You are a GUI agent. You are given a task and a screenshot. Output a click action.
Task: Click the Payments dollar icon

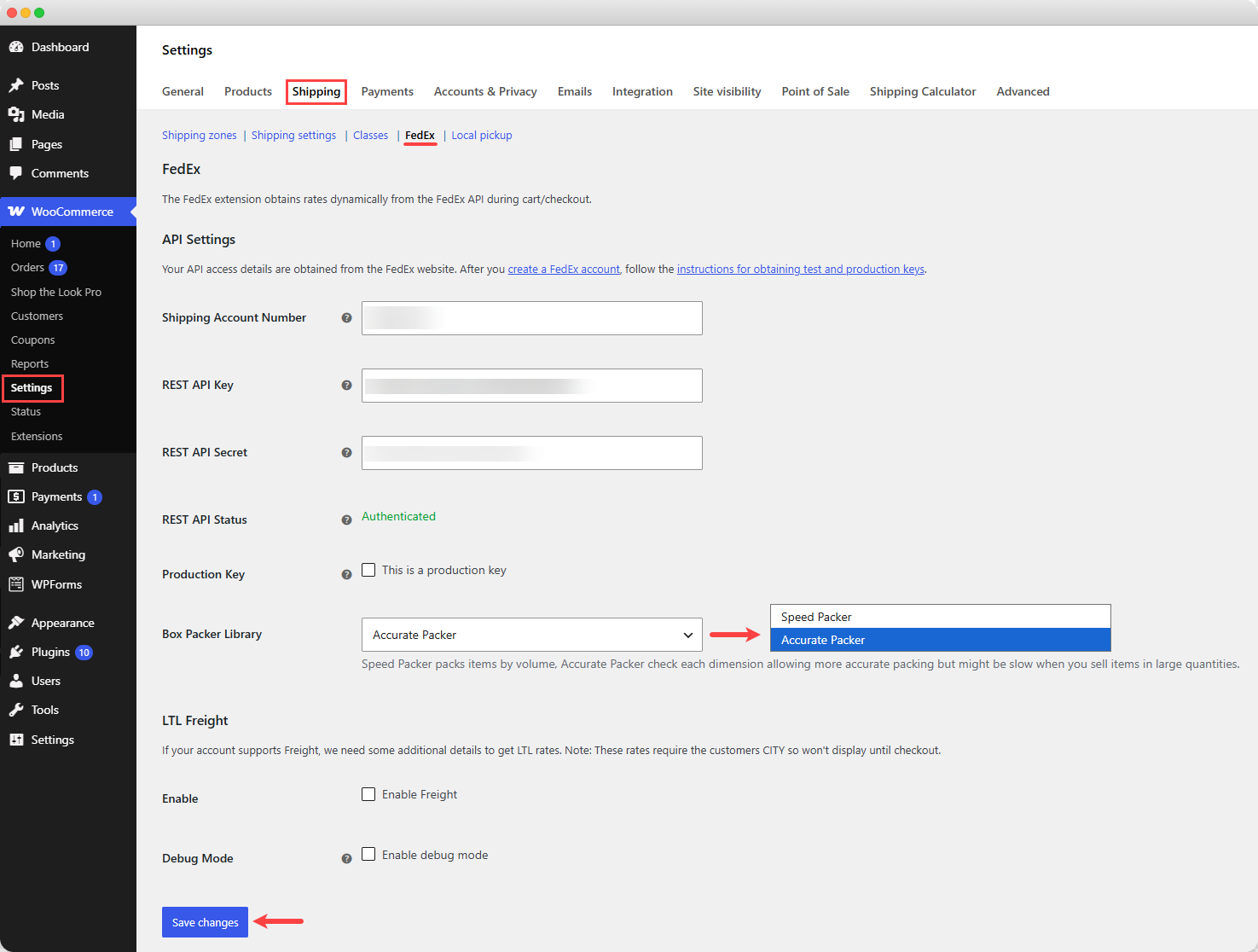16,496
